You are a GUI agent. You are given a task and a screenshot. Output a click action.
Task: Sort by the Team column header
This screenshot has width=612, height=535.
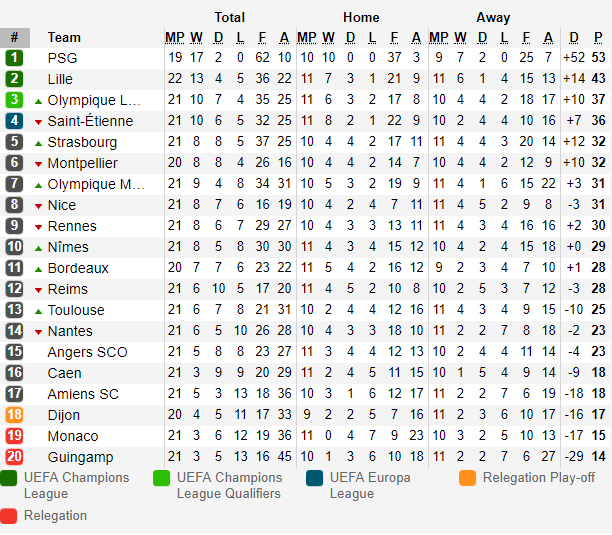pyautogui.click(x=64, y=37)
